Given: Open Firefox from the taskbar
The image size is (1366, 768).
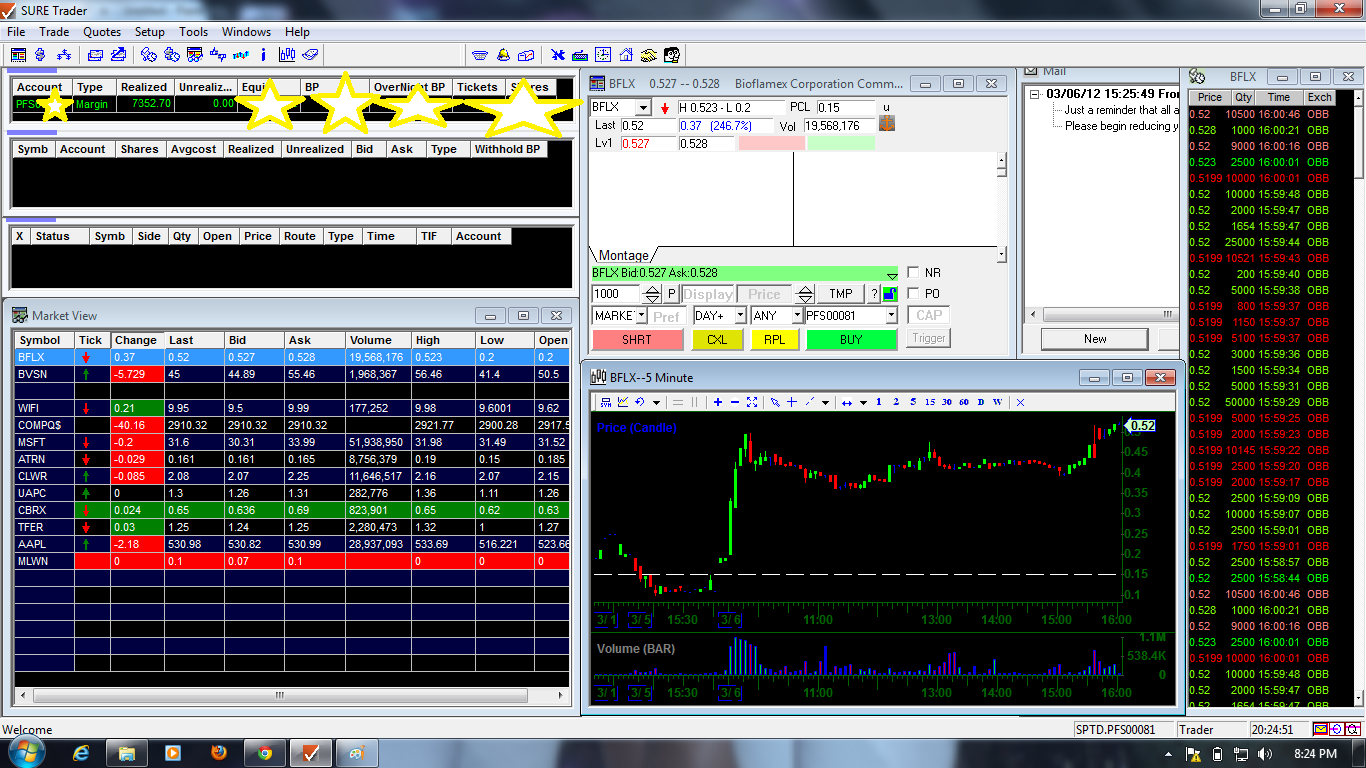Looking at the screenshot, I should pos(219,752).
